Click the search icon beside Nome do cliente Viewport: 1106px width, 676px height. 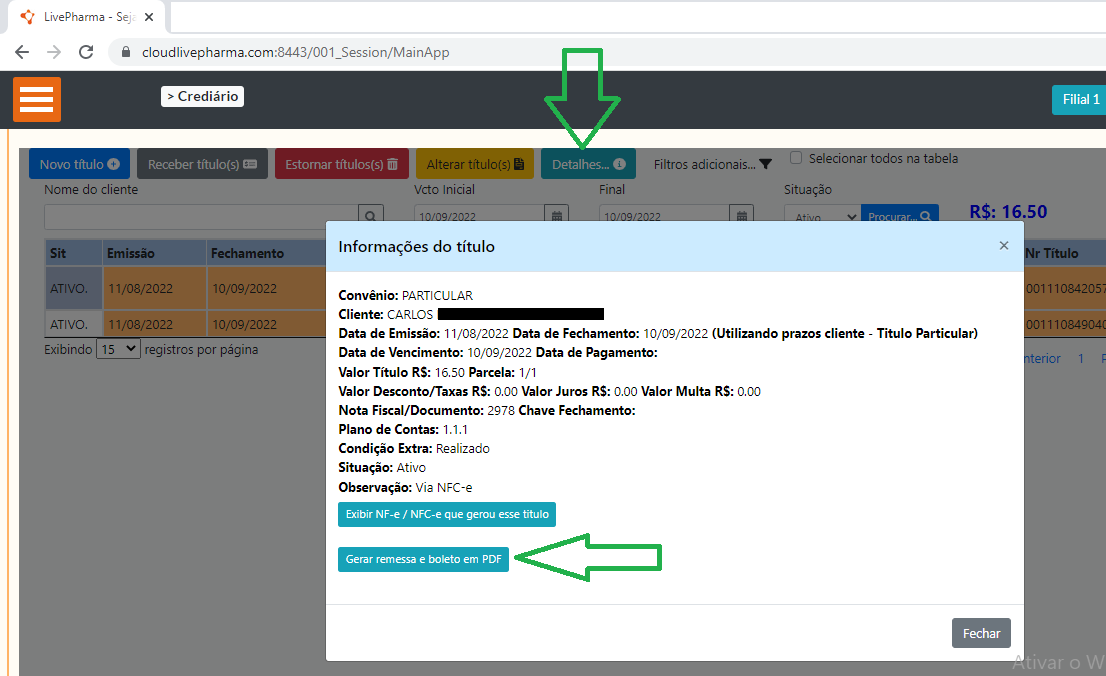371,216
